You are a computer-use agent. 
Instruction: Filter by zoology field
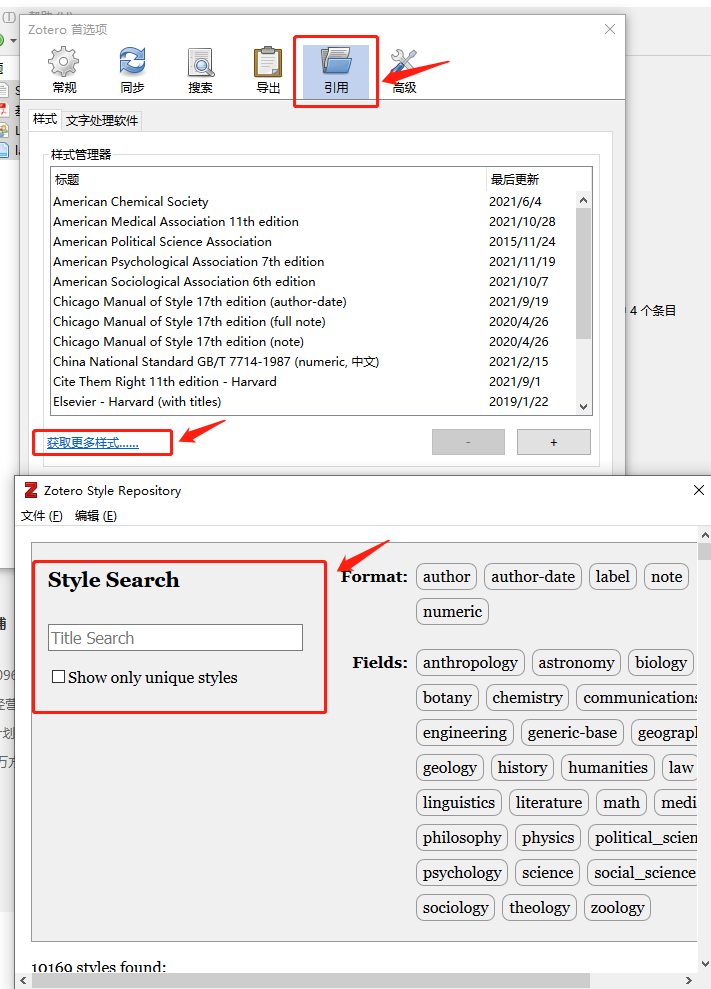coord(617,907)
